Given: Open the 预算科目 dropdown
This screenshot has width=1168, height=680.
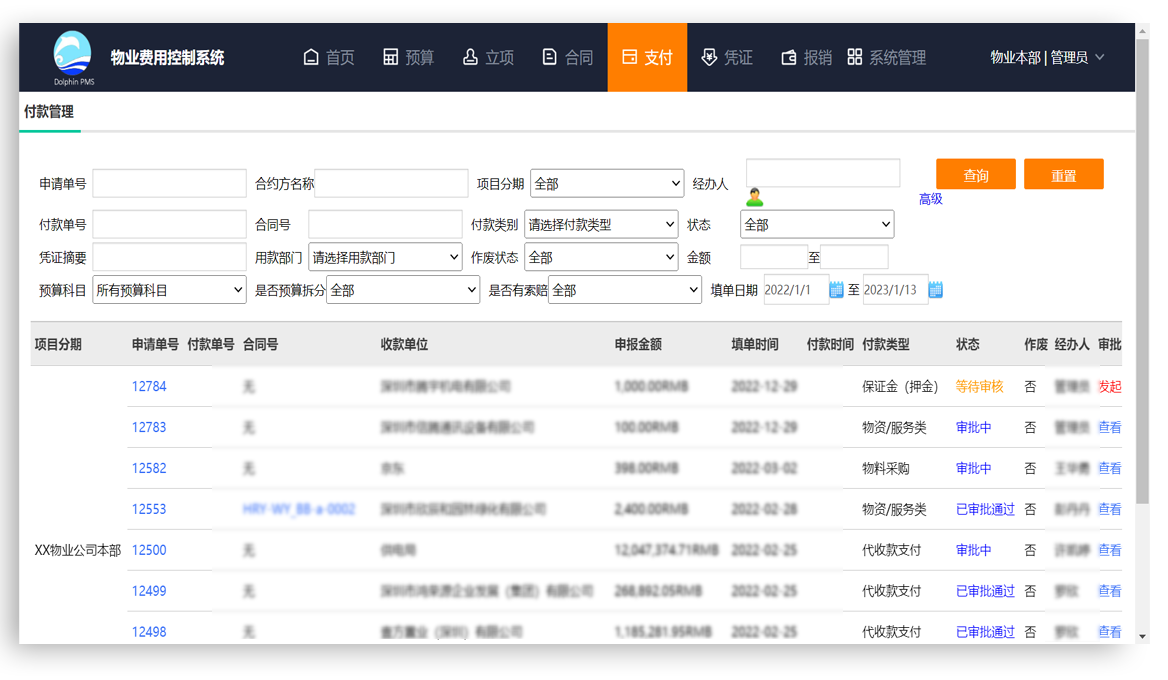Looking at the screenshot, I should (169, 290).
